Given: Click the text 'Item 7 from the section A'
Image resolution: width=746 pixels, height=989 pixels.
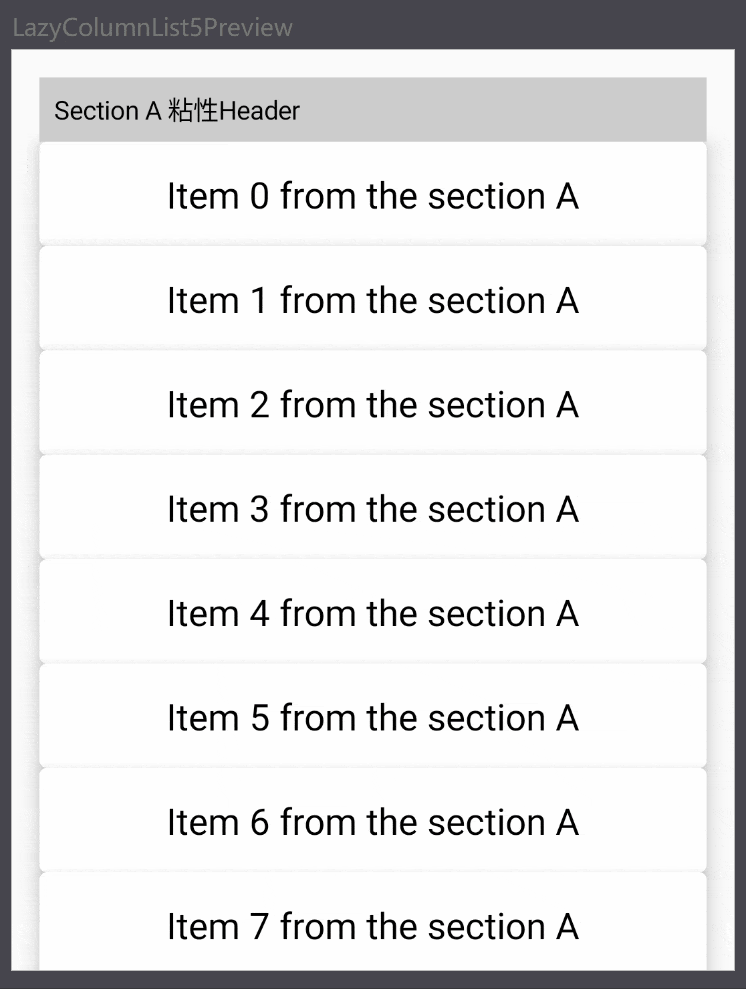Looking at the screenshot, I should click(x=372, y=926).
